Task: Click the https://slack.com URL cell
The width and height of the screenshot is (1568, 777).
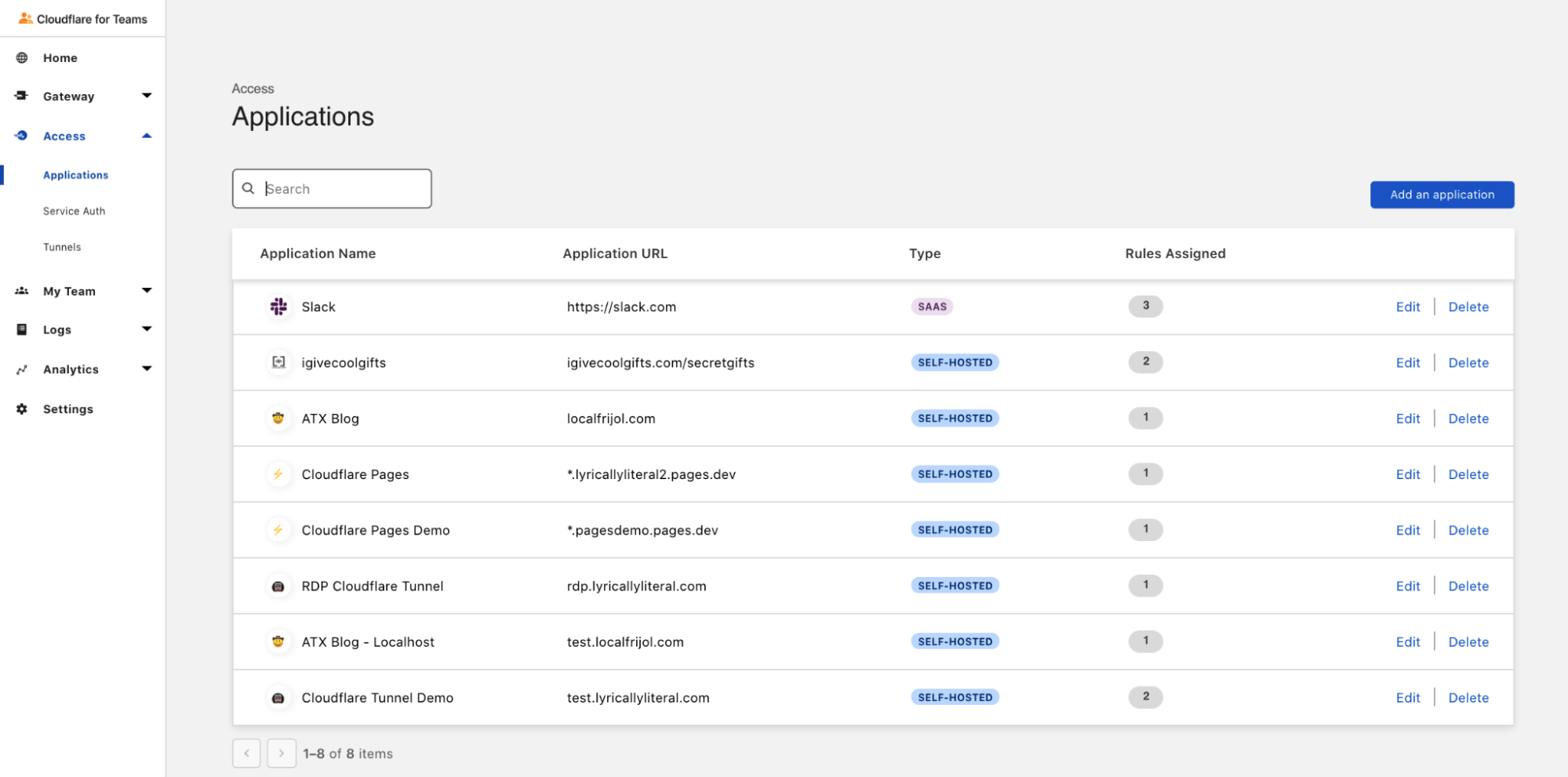Action: click(x=621, y=307)
